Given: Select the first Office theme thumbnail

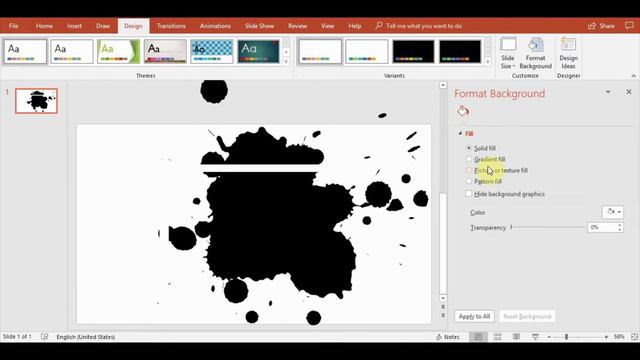Looking at the screenshot, I should point(25,51).
